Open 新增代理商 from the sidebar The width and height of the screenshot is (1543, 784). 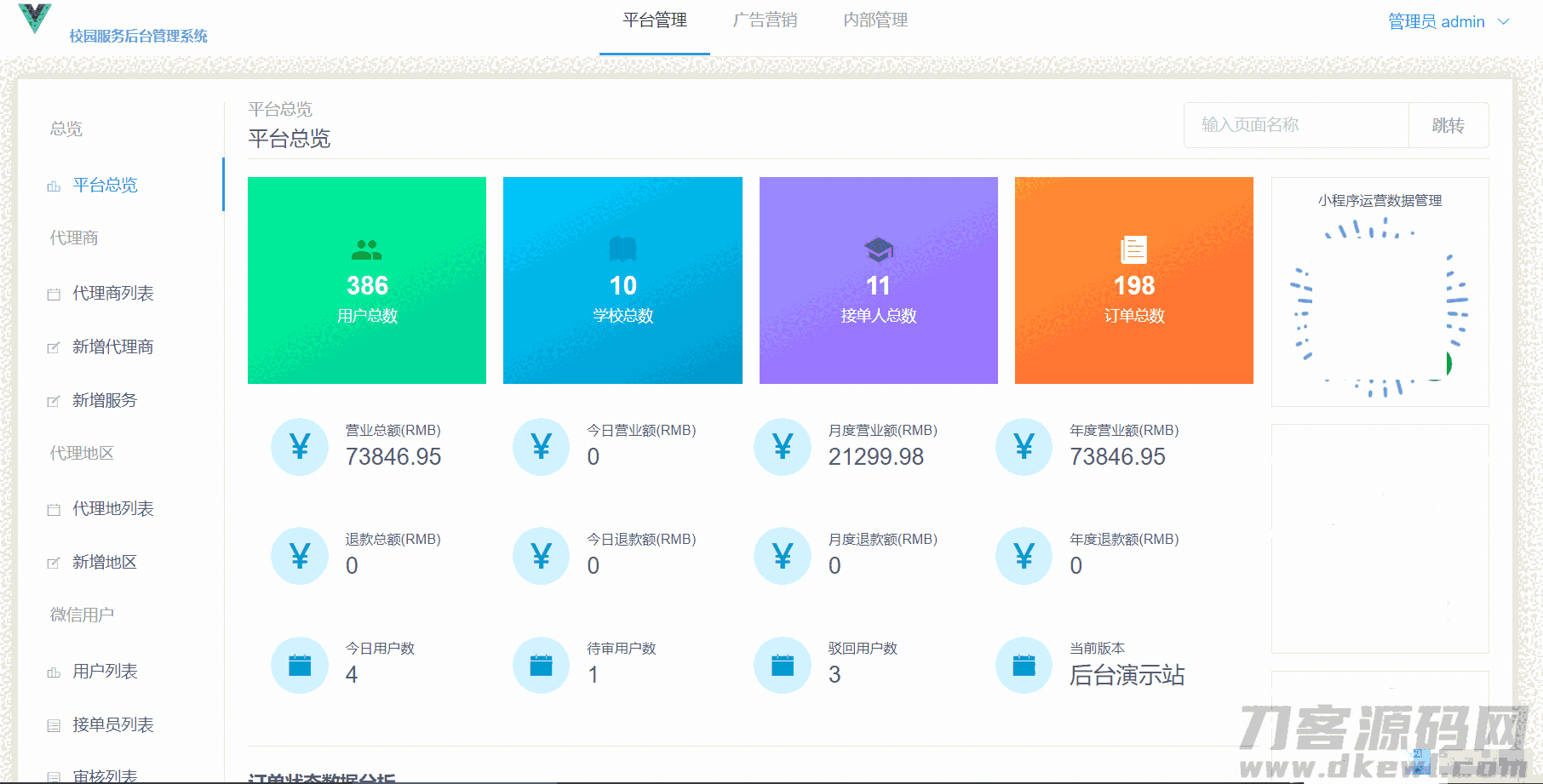[112, 347]
